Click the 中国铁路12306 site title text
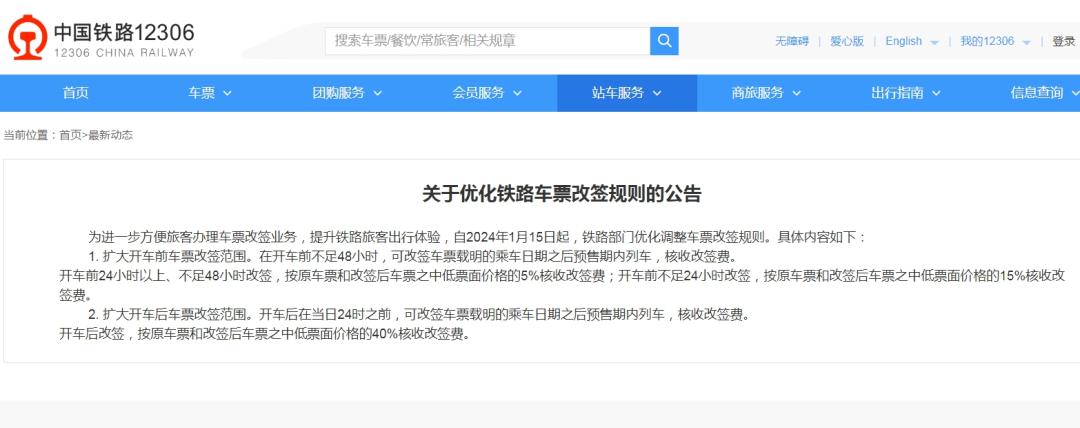This screenshot has width=1080, height=428. tap(124, 33)
